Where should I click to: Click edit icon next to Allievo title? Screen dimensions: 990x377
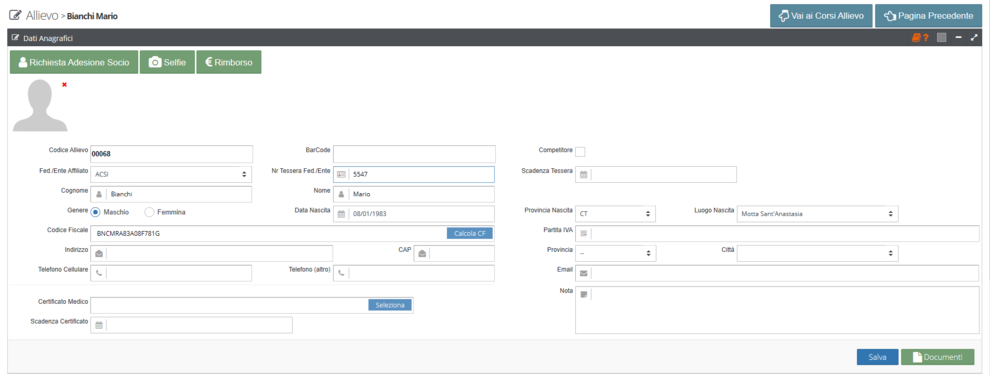coord(15,15)
